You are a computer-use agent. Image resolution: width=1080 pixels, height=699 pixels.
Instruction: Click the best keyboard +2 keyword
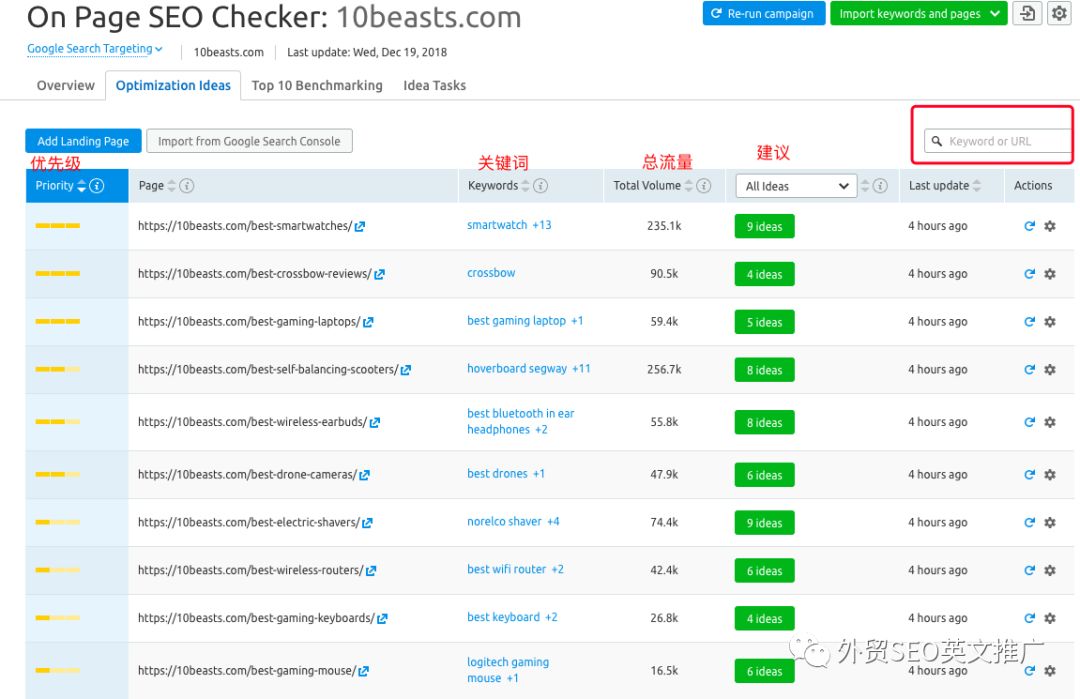512,617
